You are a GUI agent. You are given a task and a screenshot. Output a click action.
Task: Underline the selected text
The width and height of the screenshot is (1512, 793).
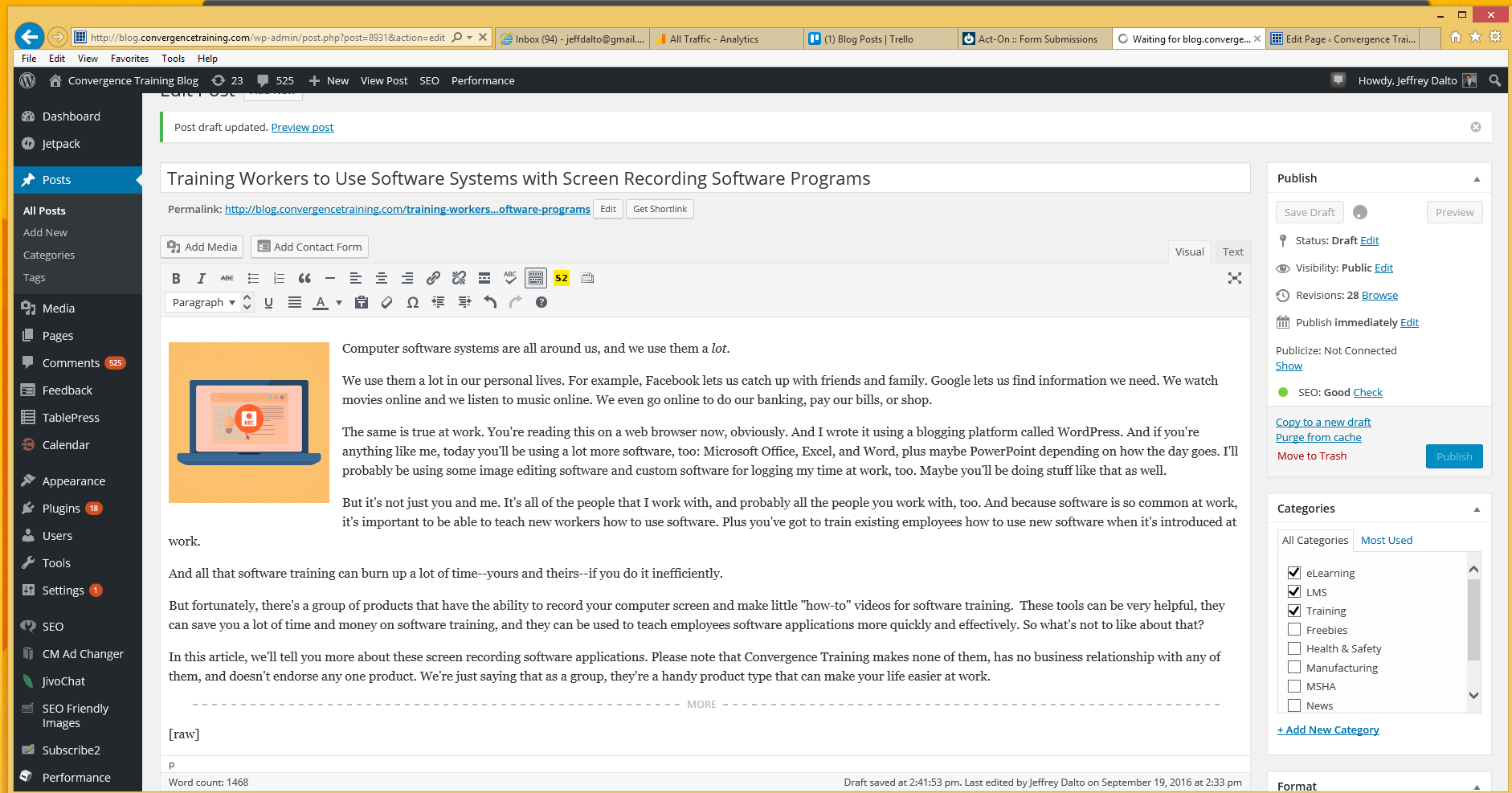tap(269, 302)
